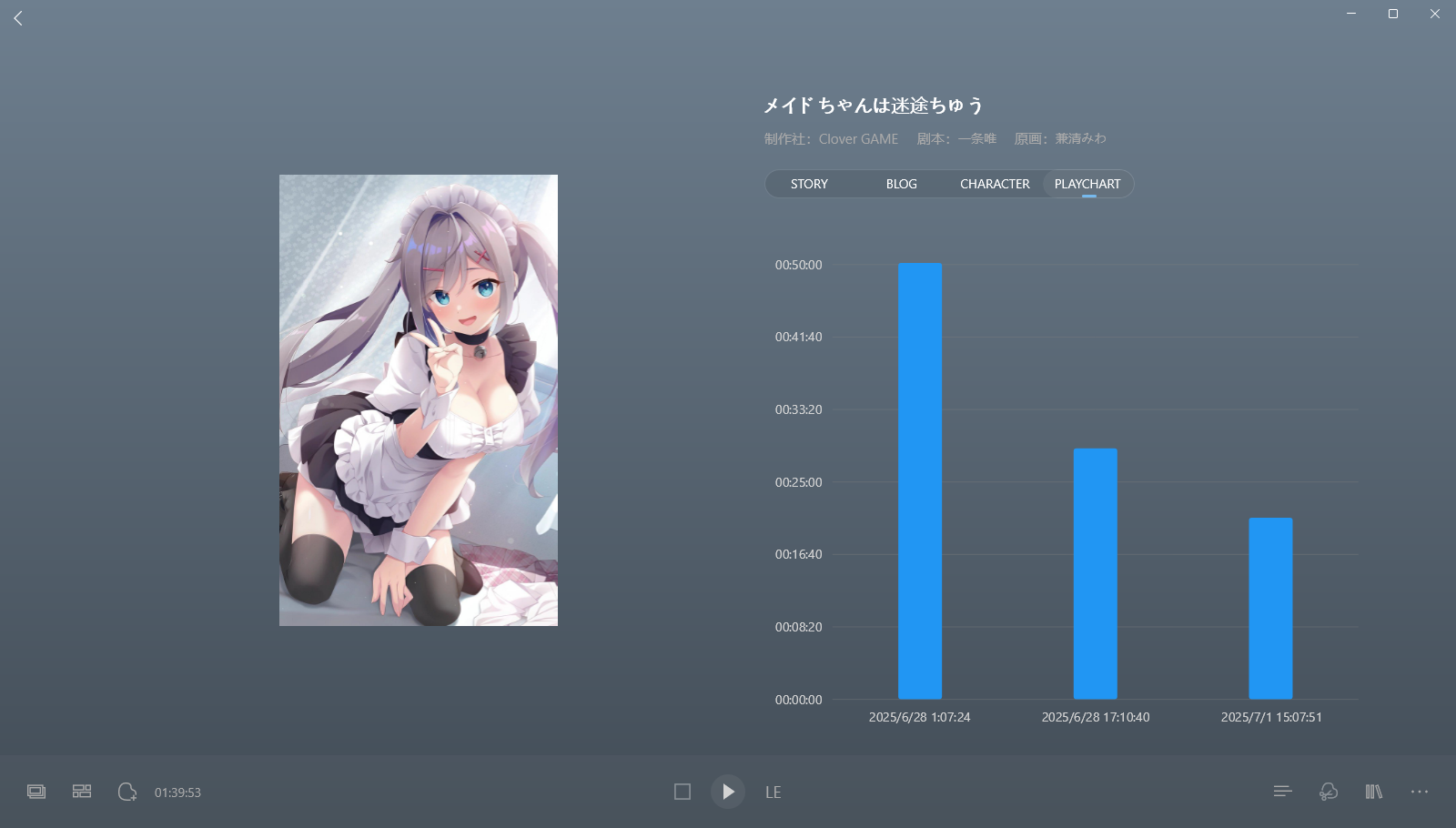Open the screenshot gallery icon at bottom left
The height and width of the screenshot is (828, 1456).
[36, 792]
